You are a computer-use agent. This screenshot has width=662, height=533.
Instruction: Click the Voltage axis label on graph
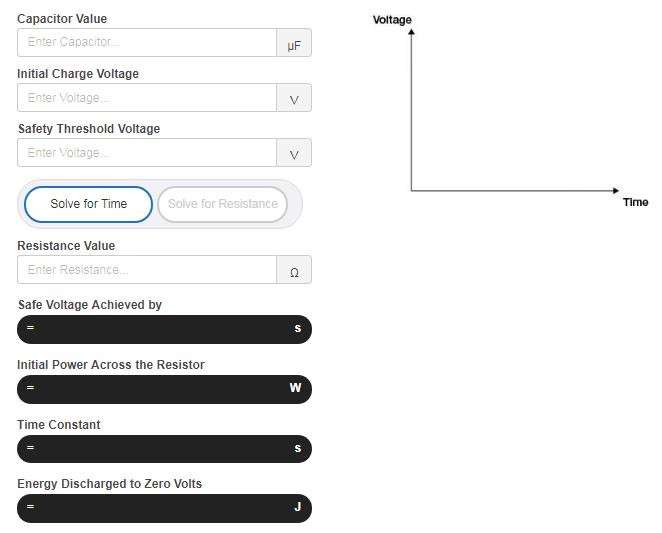tap(392, 20)
